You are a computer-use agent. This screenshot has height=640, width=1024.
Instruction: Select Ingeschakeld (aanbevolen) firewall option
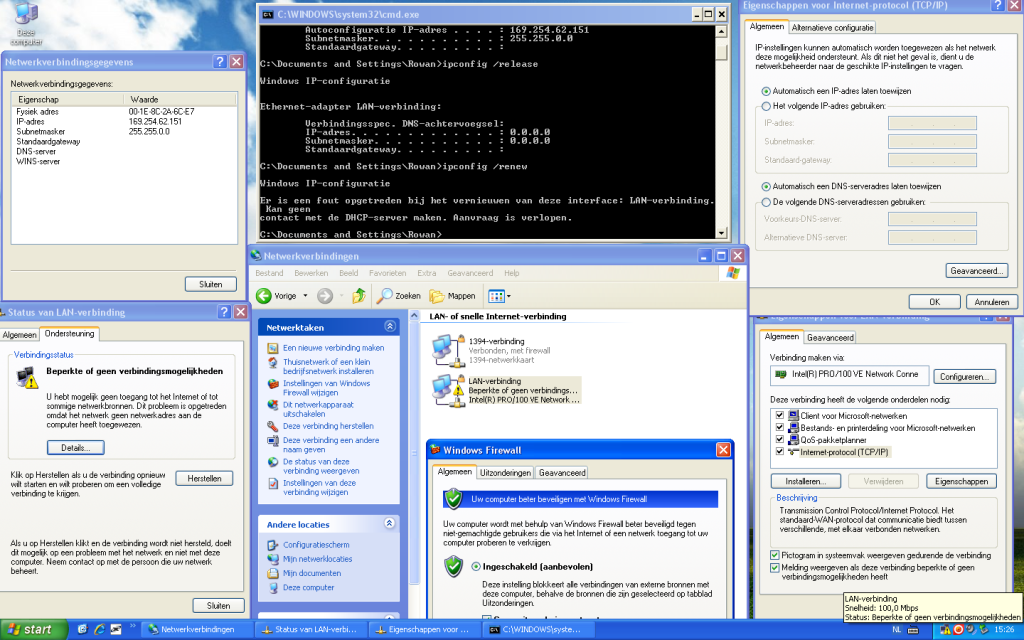476,567
